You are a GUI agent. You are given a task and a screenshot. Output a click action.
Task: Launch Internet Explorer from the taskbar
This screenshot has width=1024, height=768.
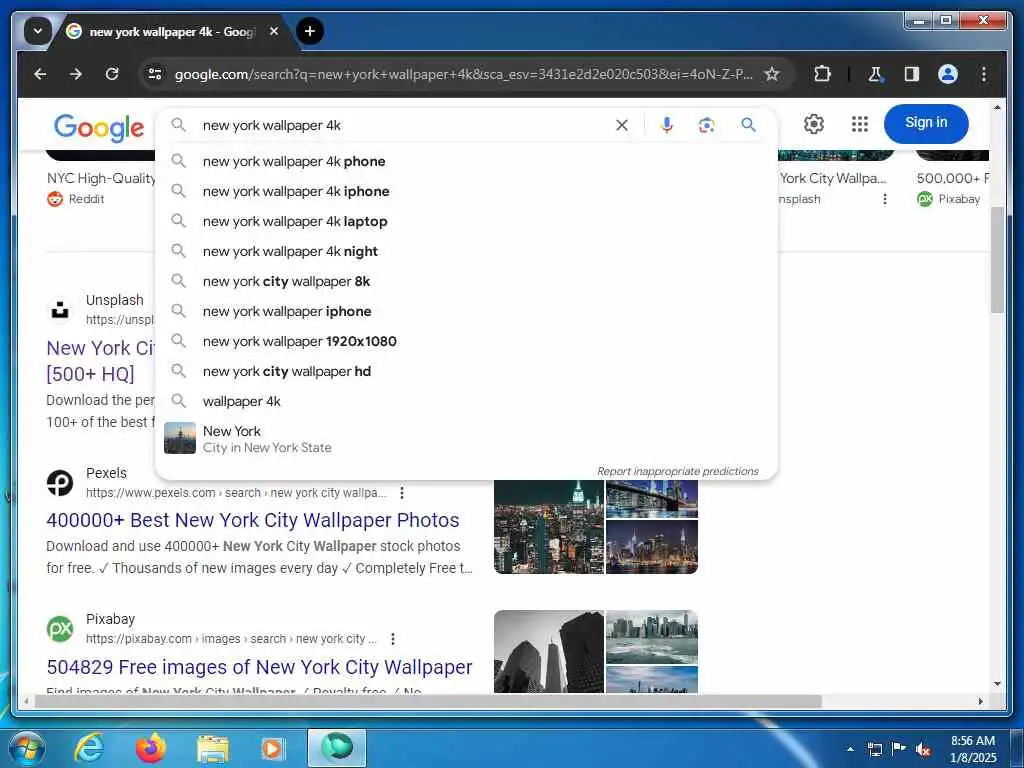(x=88, y=748)
